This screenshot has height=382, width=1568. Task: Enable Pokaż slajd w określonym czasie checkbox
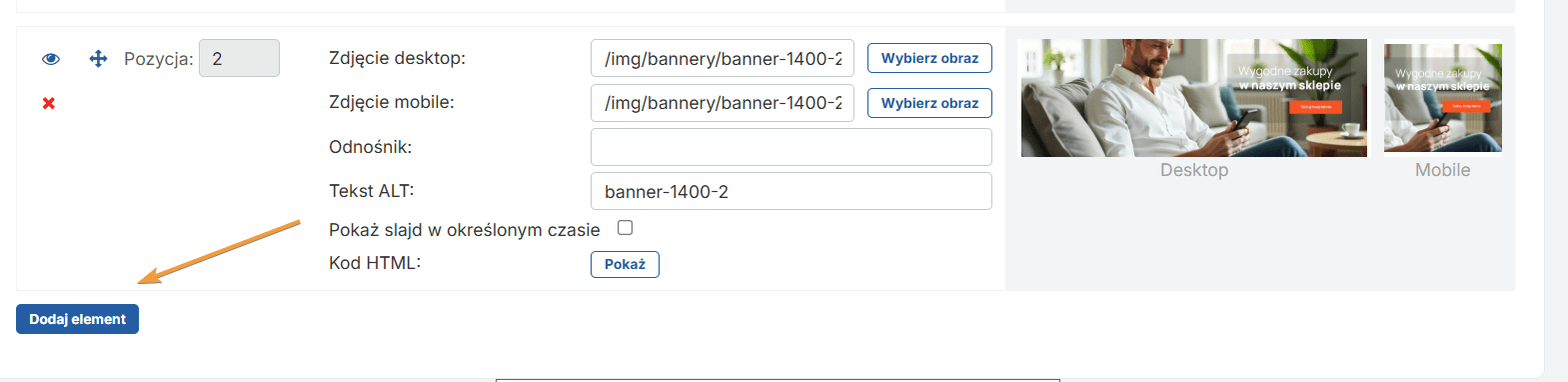pos(626,228)
